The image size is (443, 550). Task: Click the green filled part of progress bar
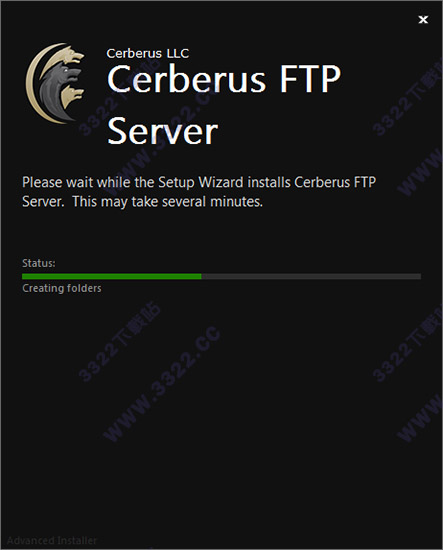click(112, 276)
